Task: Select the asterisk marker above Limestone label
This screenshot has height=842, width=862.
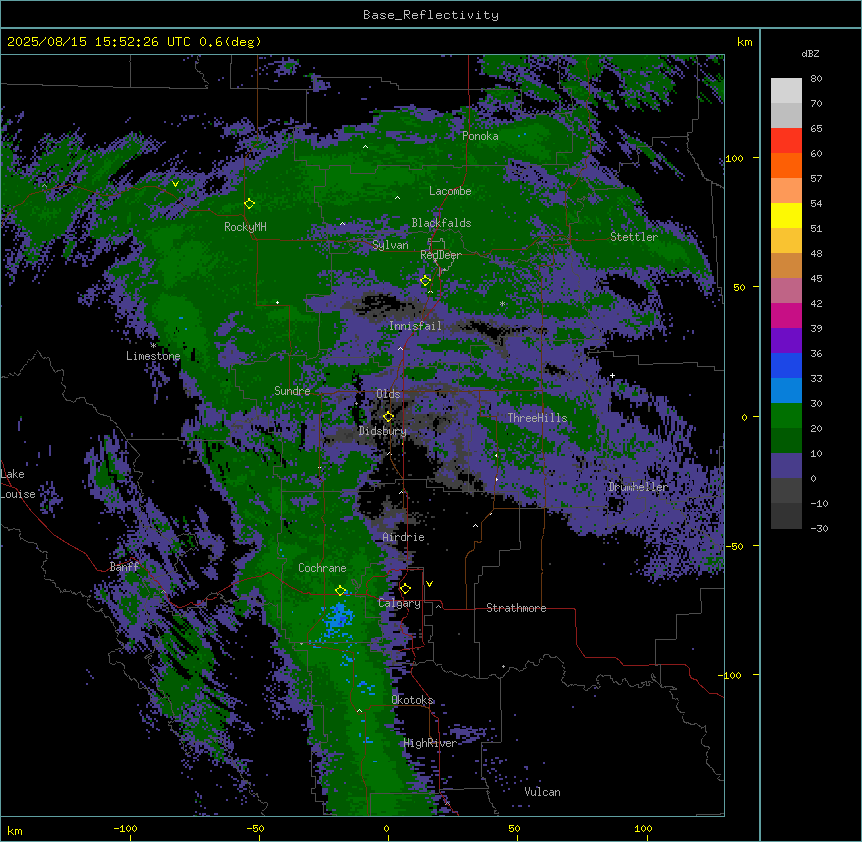Action: click(x=153, y=346)
